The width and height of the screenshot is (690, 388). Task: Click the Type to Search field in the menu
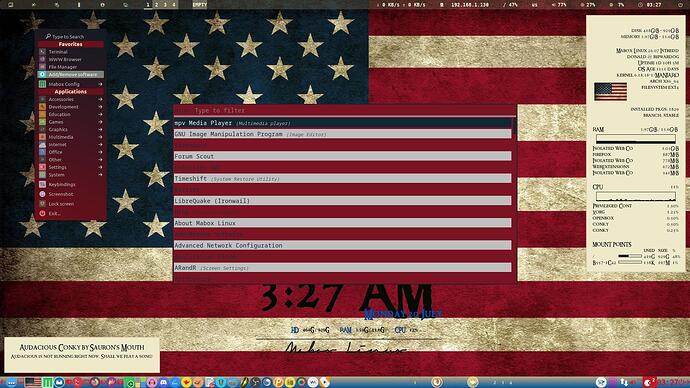tap(70, 37)
